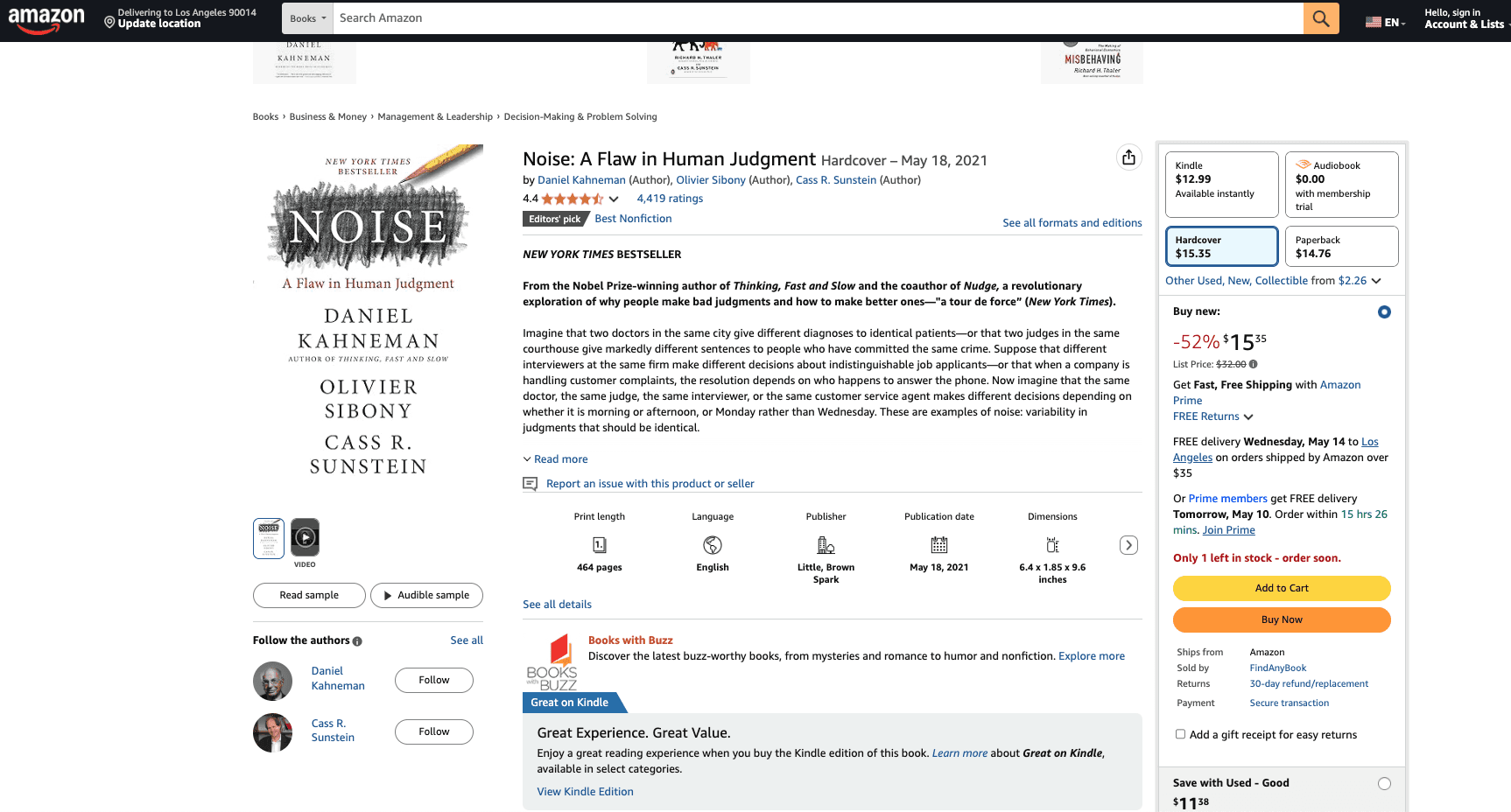Click the Amazon logo
The width and height of the screenshot is (1511, 812).
[x=46, y=19]
